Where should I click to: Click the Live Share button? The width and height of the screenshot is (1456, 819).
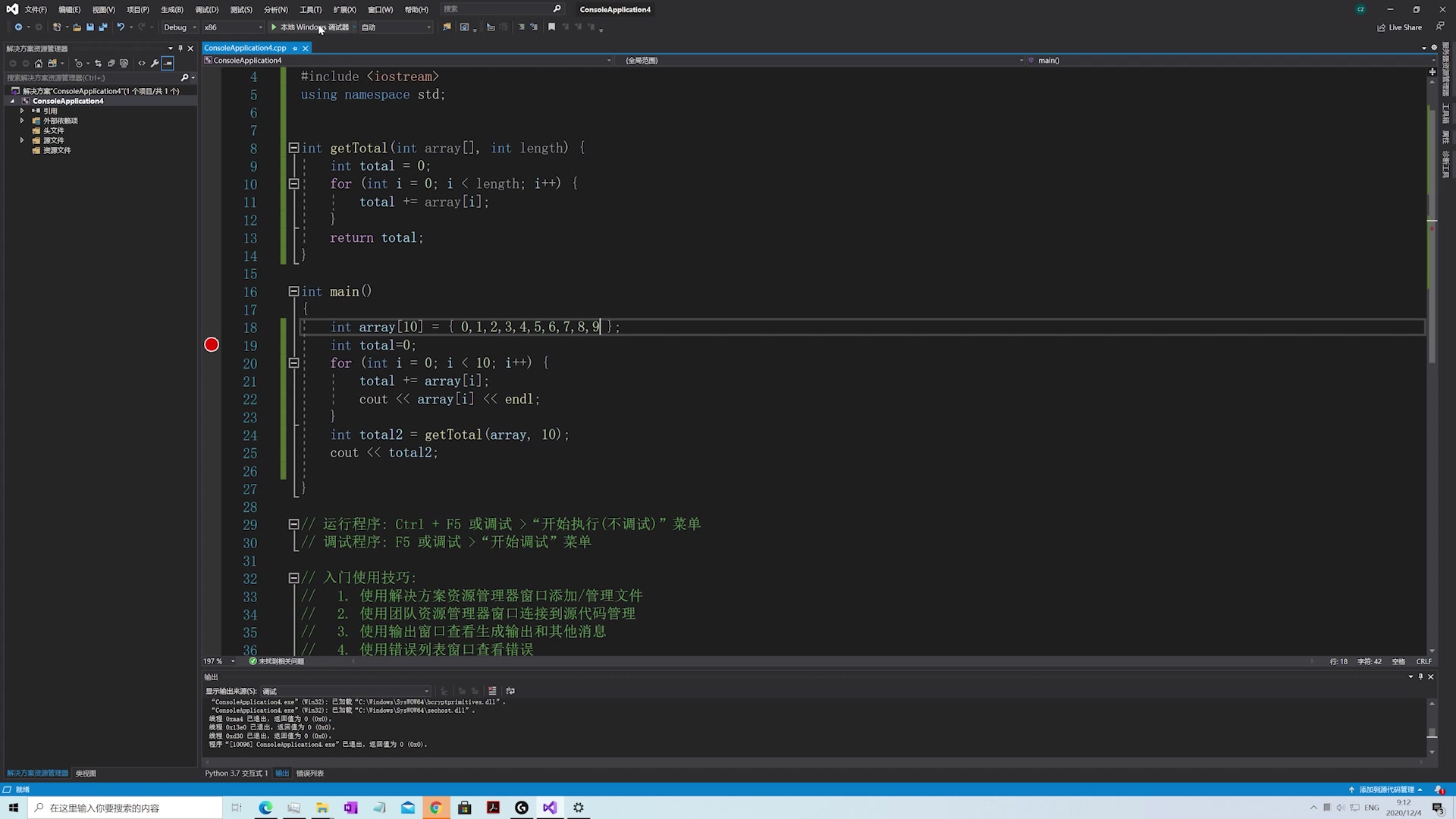pos(1400,27)
